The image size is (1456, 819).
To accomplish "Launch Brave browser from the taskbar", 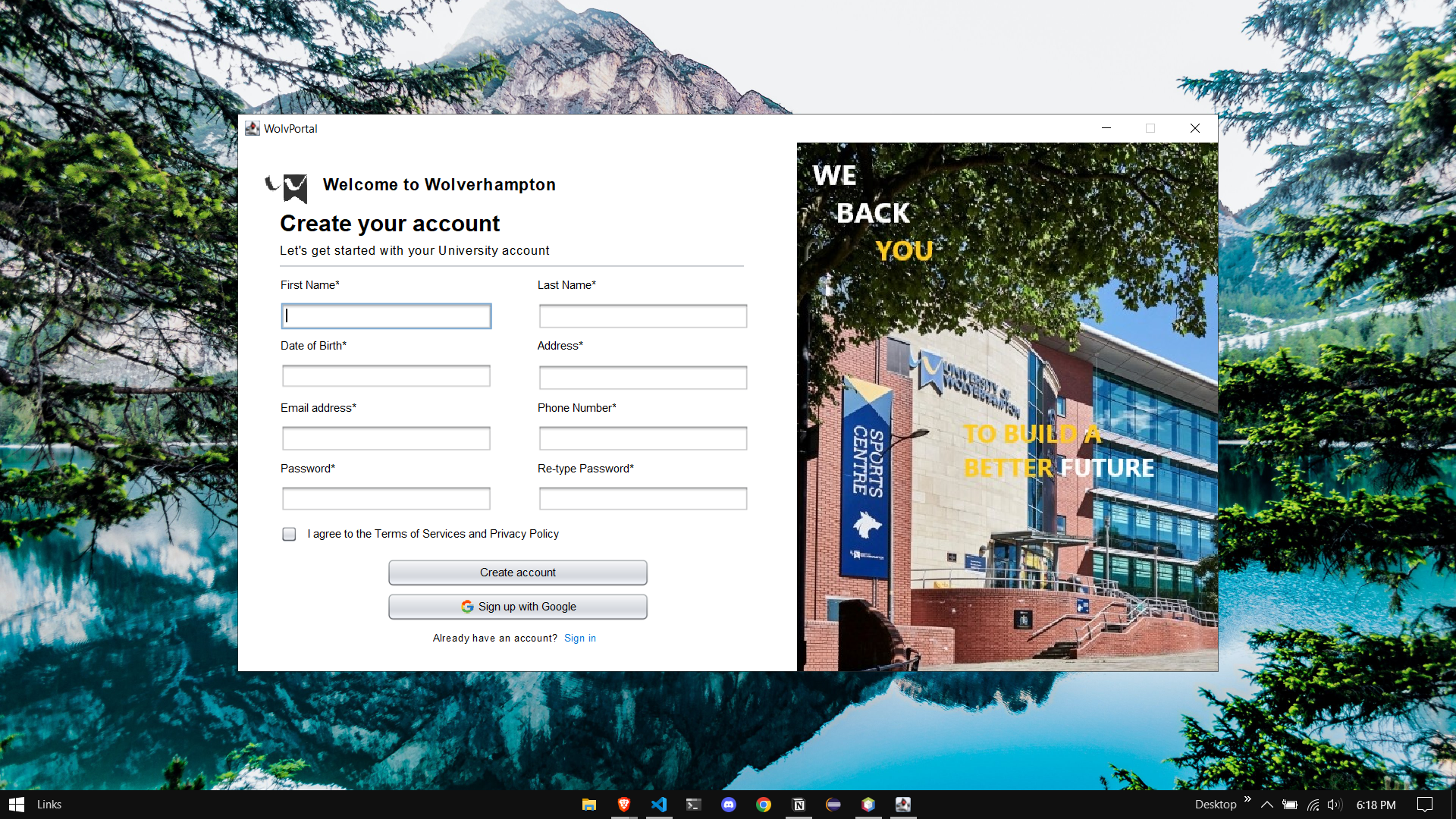I will click(624, 805).
